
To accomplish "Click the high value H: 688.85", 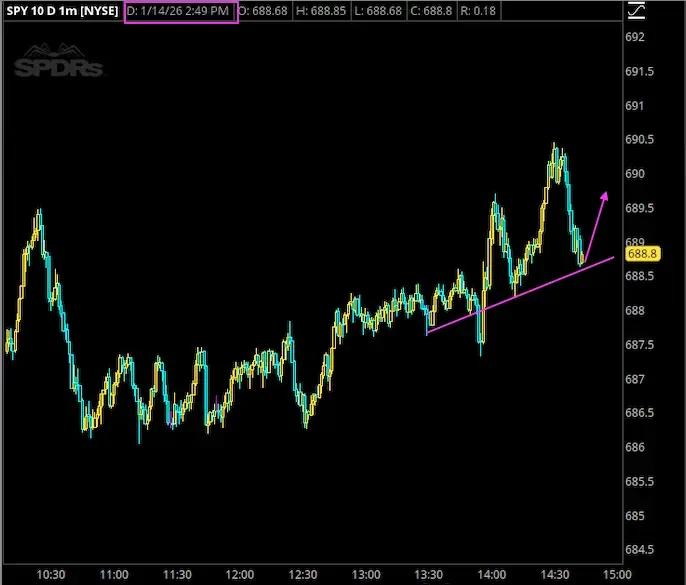I will tap(321, 11).
